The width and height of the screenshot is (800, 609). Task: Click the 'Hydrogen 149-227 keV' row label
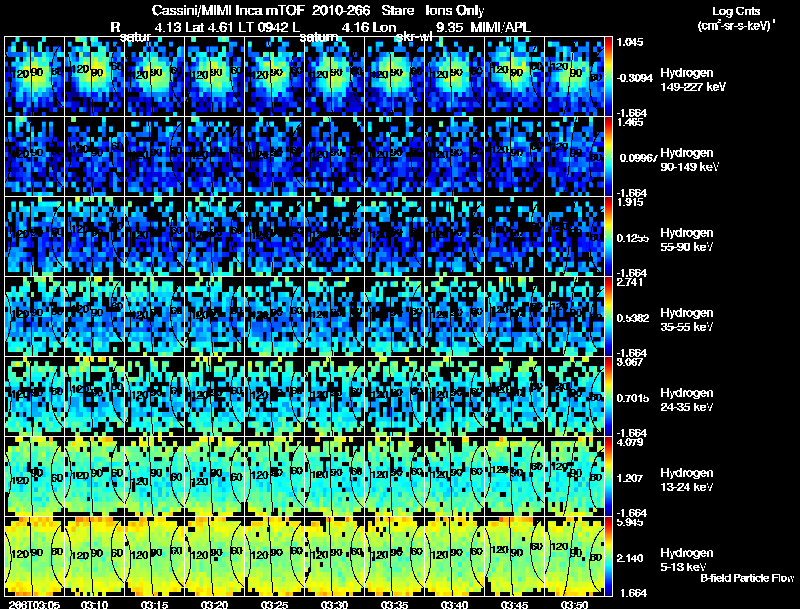(693, 80)
